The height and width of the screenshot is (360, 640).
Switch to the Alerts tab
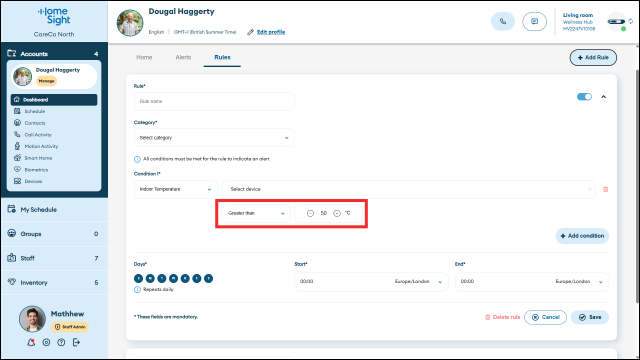click(183, 58)
